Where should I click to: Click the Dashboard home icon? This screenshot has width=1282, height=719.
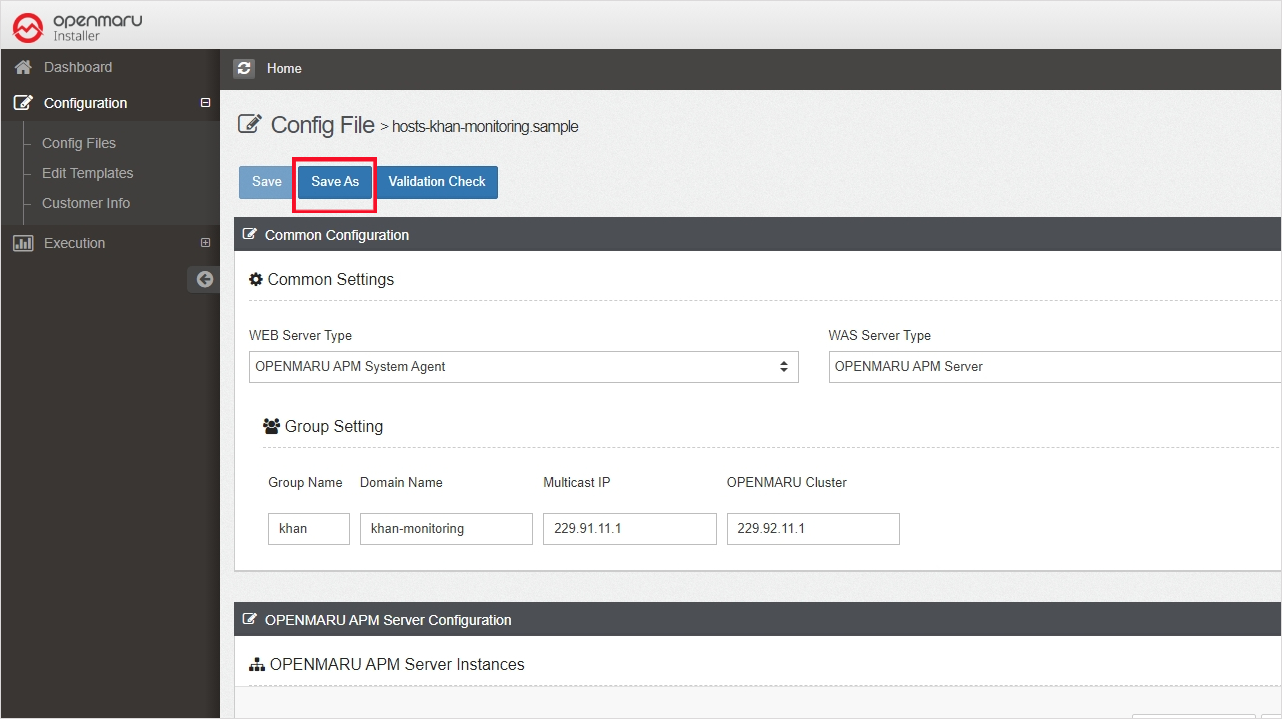tap(23, 67)
